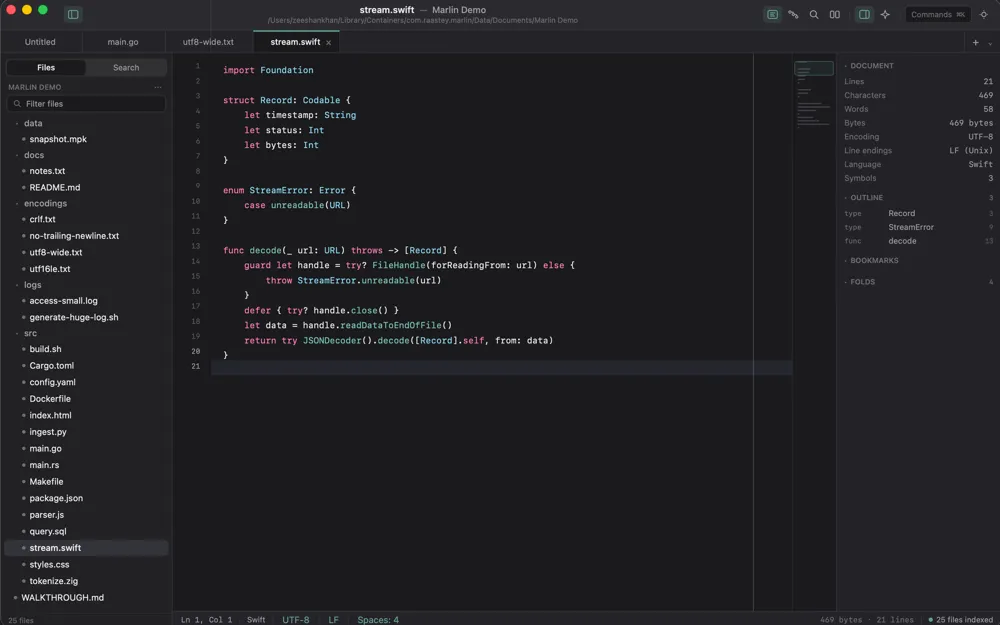Click the link-style icon beside the search magnifier
The width and height of the screenshot is (1000, 625).
tap(793, 14)
